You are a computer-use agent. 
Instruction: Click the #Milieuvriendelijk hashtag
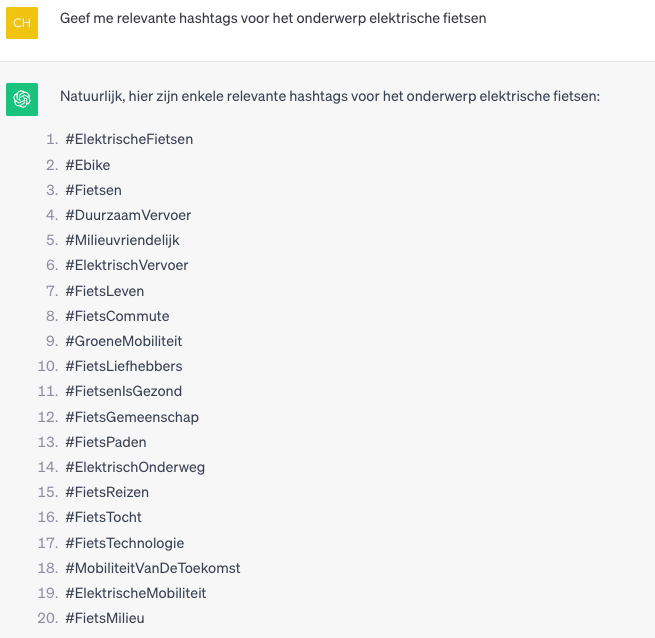pos(122,240)
